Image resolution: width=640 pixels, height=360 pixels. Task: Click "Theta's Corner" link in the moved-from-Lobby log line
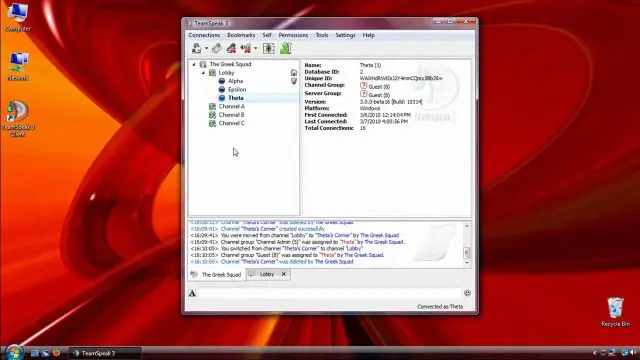[x=333, y=236]
